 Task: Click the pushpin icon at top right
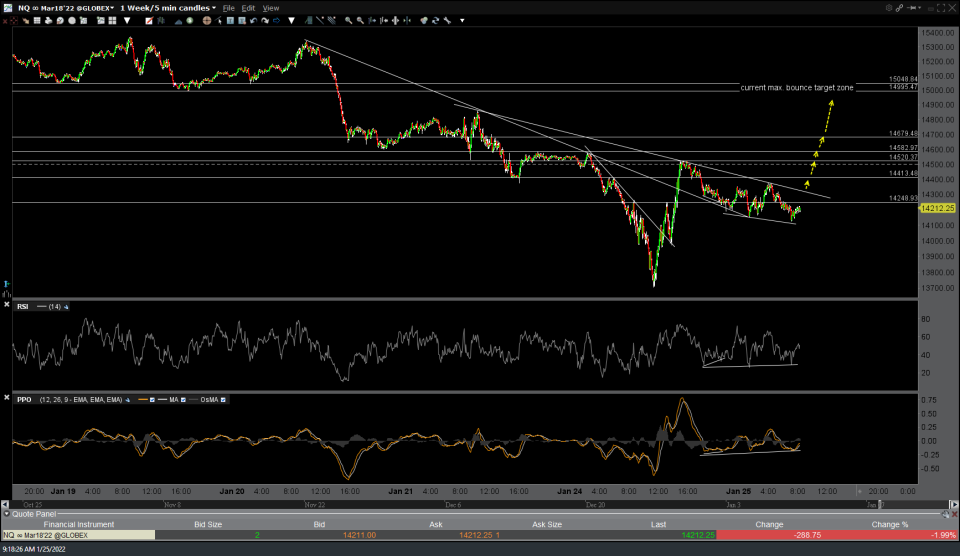click(912, 8)
